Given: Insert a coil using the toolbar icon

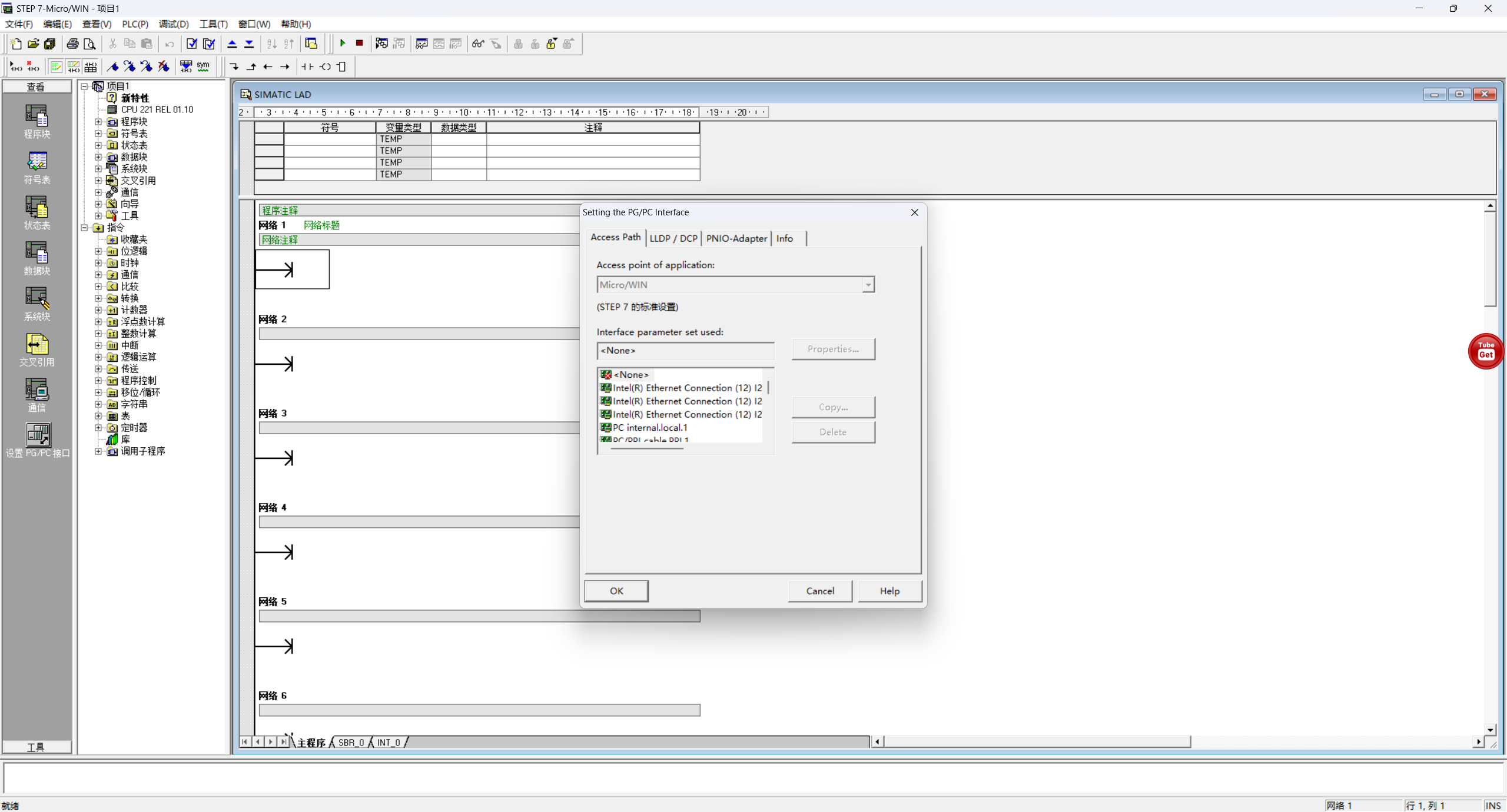Looking at the screenshot, I should point(325,66).
